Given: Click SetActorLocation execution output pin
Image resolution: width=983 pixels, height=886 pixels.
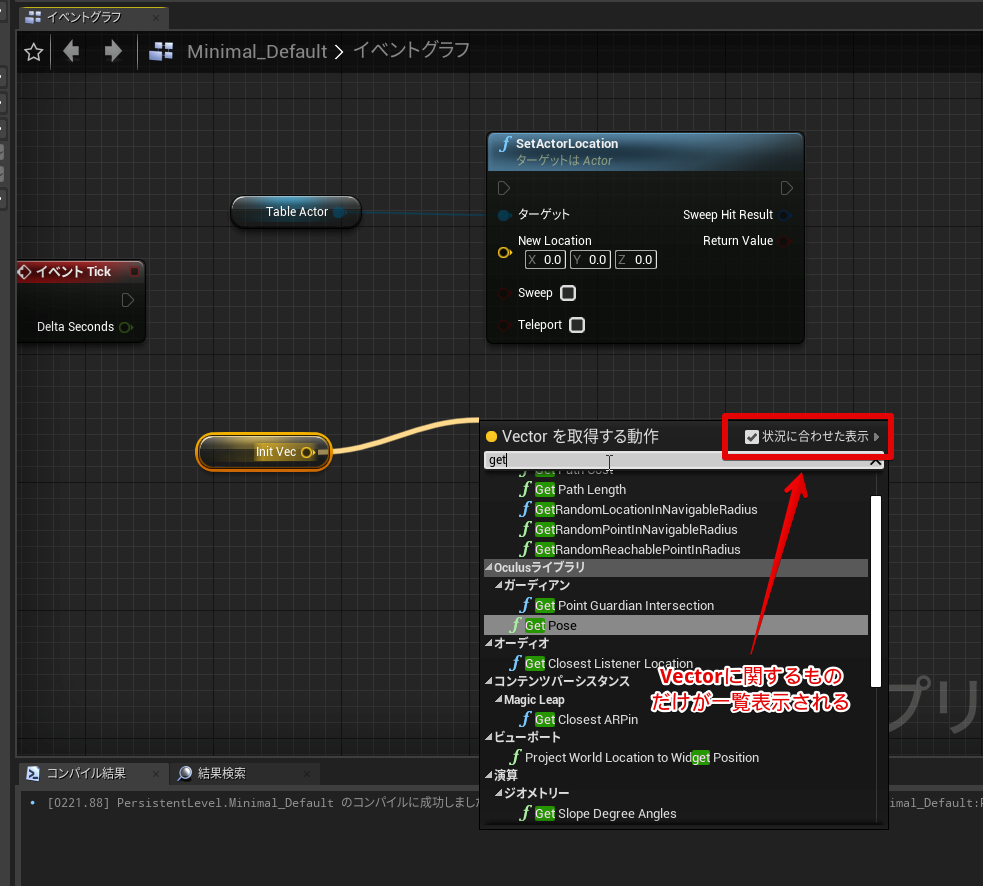Looking at the screenshot, I should coord(787,188).
